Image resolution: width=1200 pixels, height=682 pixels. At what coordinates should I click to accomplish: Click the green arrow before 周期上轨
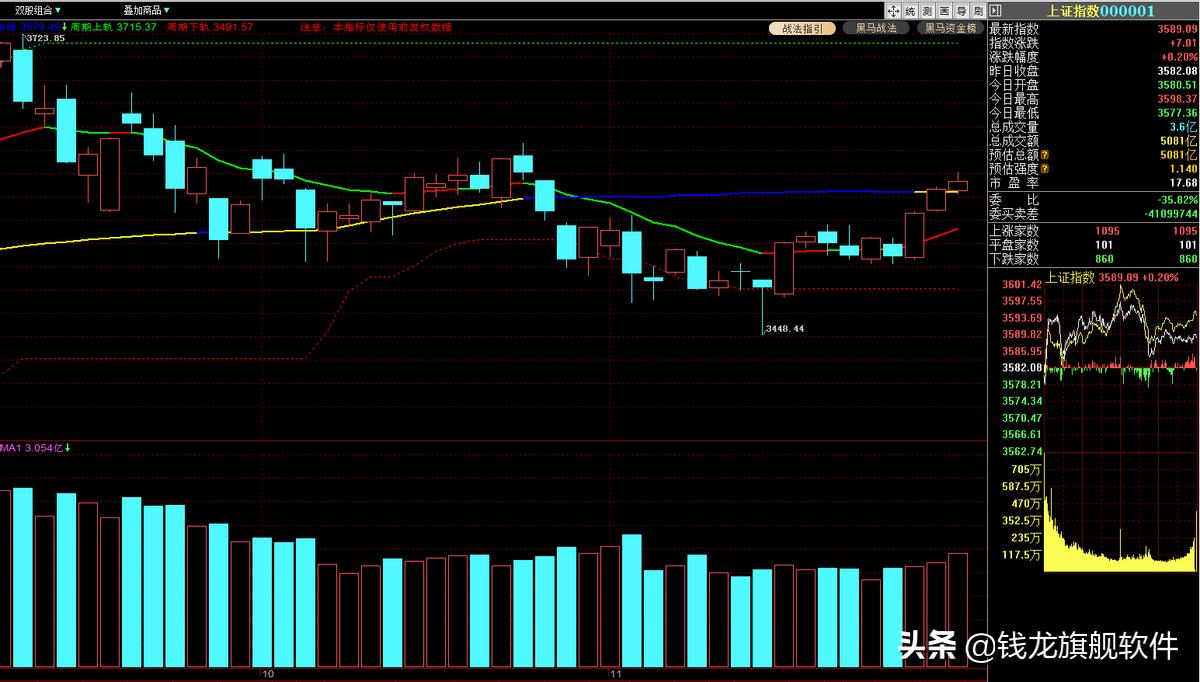pyautogui.click(x=64, y=26)
